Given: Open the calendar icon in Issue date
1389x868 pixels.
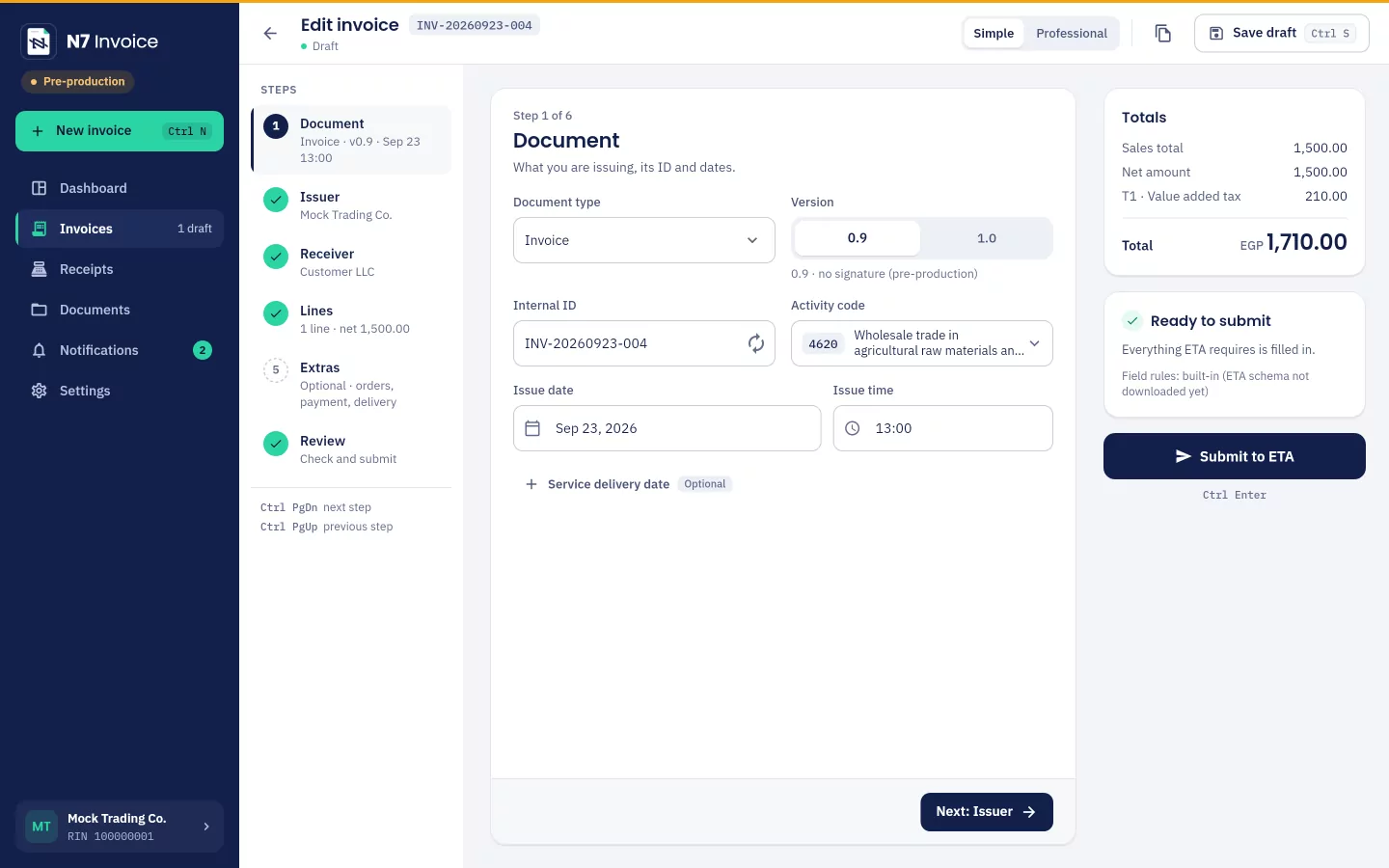Looking at the screenshot, I should 532,428.
